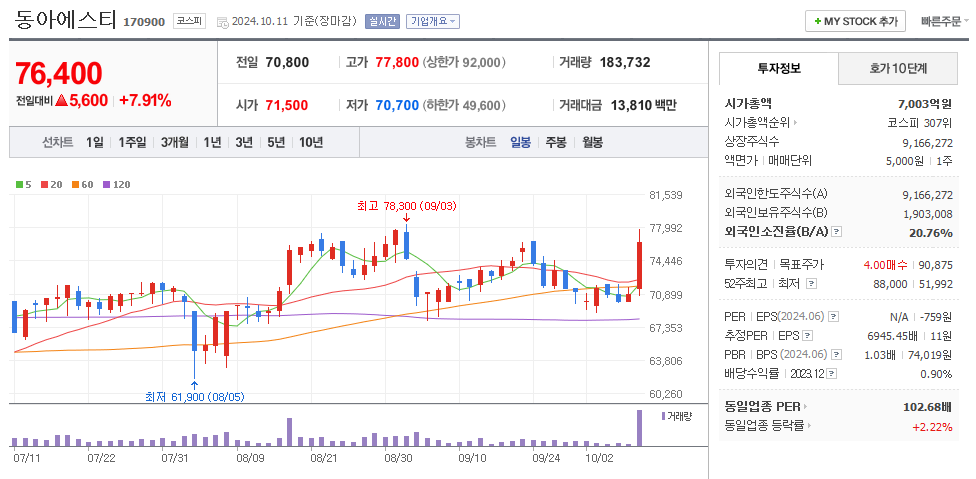Click the 거래량 value 183,732
Screen dimensions: 976x479
[625, 62]
